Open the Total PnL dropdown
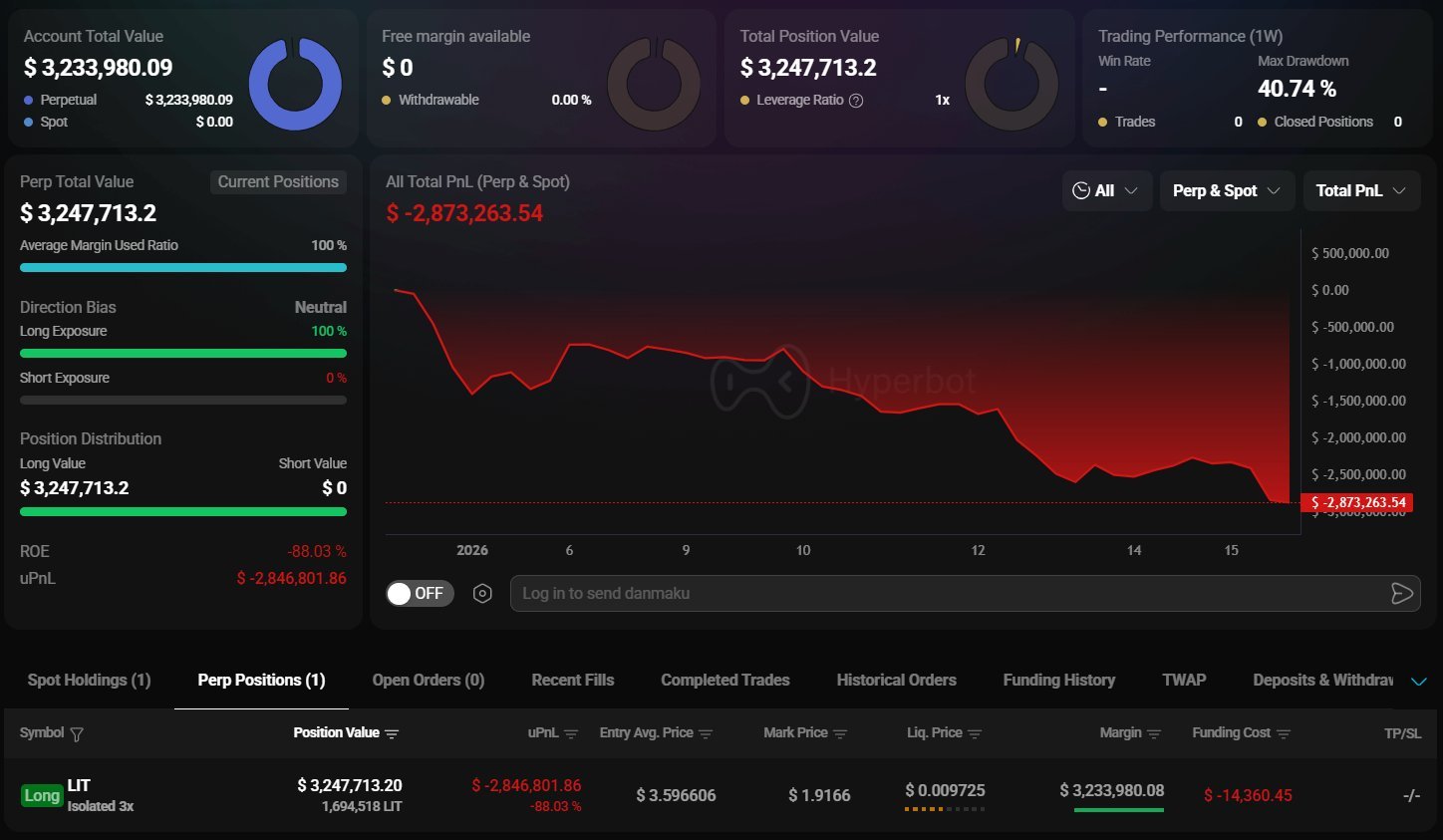The image size is (1443, 840). (x=1360, y=191)
